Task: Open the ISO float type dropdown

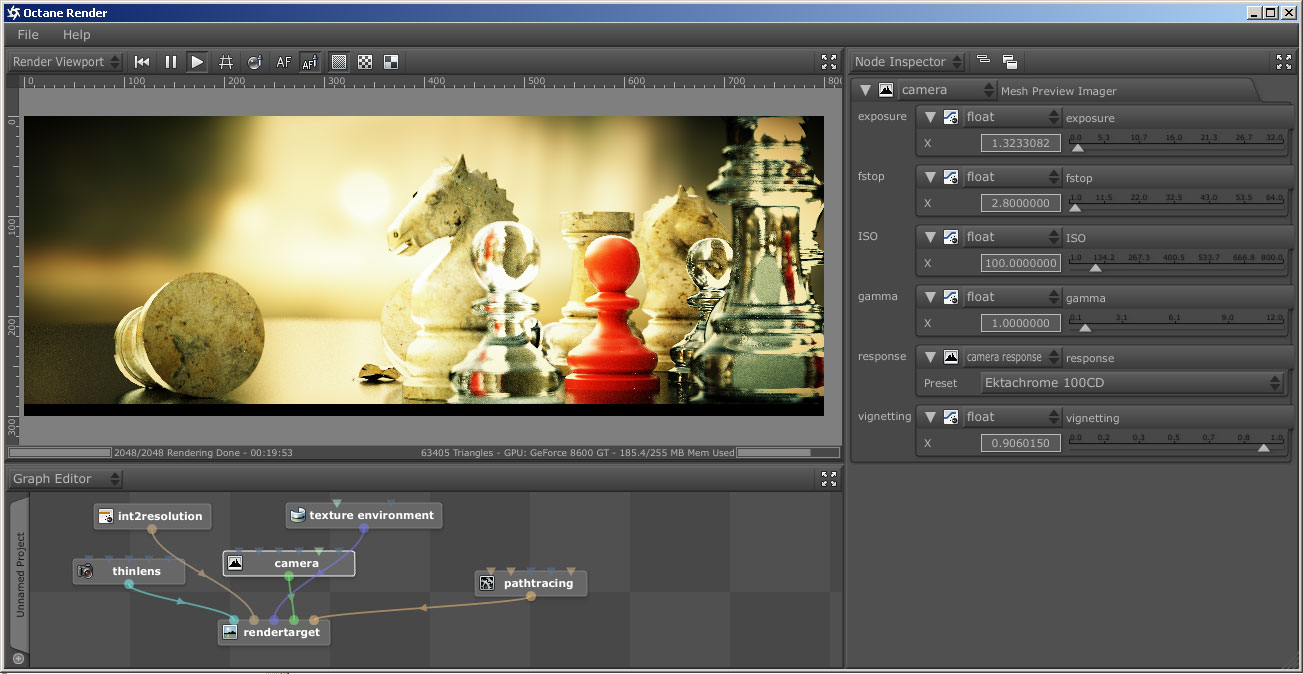Action: (x=1010, y=237)
